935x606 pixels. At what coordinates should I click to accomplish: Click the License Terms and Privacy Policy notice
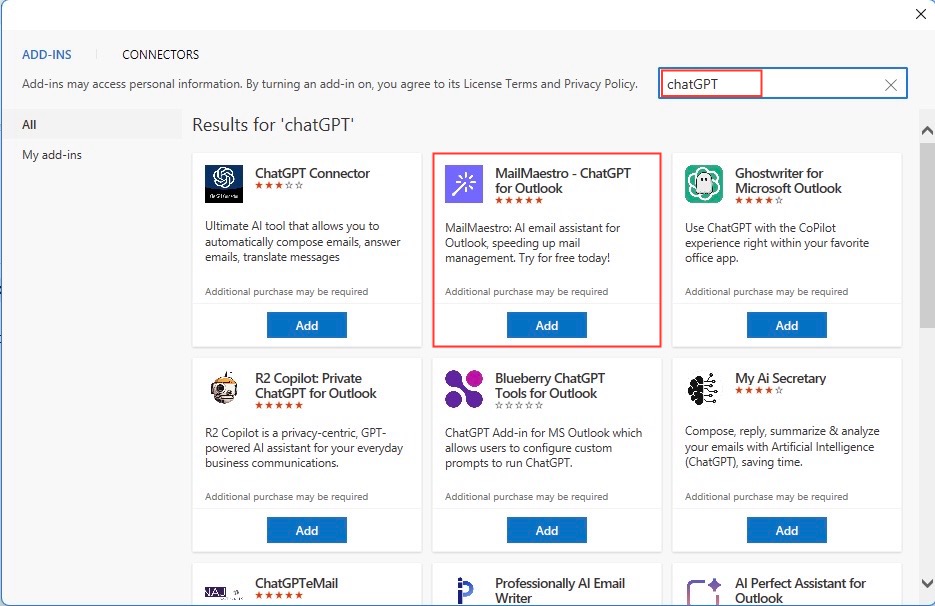point(330,84)
